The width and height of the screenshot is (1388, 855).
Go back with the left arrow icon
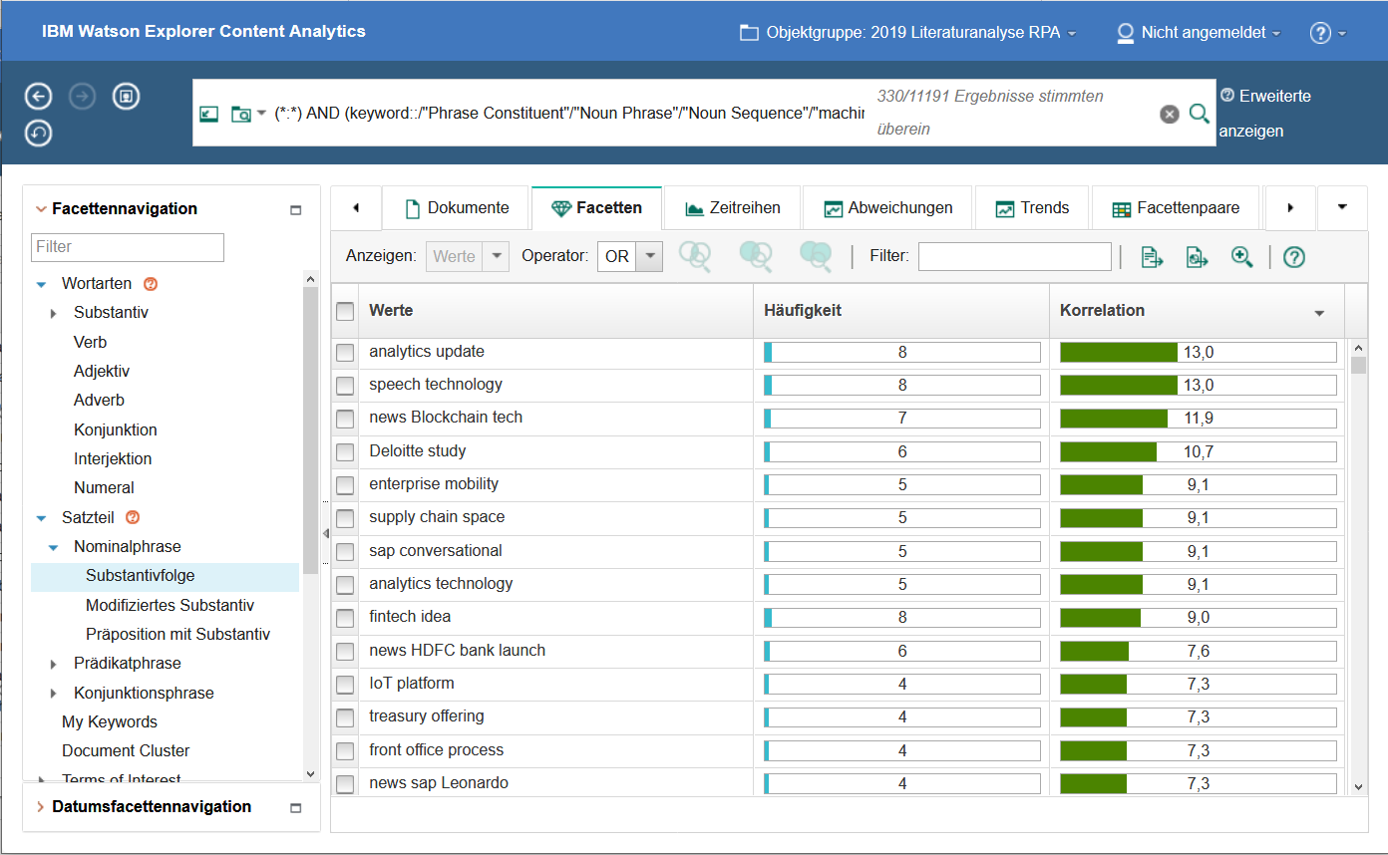coord(39,96)
